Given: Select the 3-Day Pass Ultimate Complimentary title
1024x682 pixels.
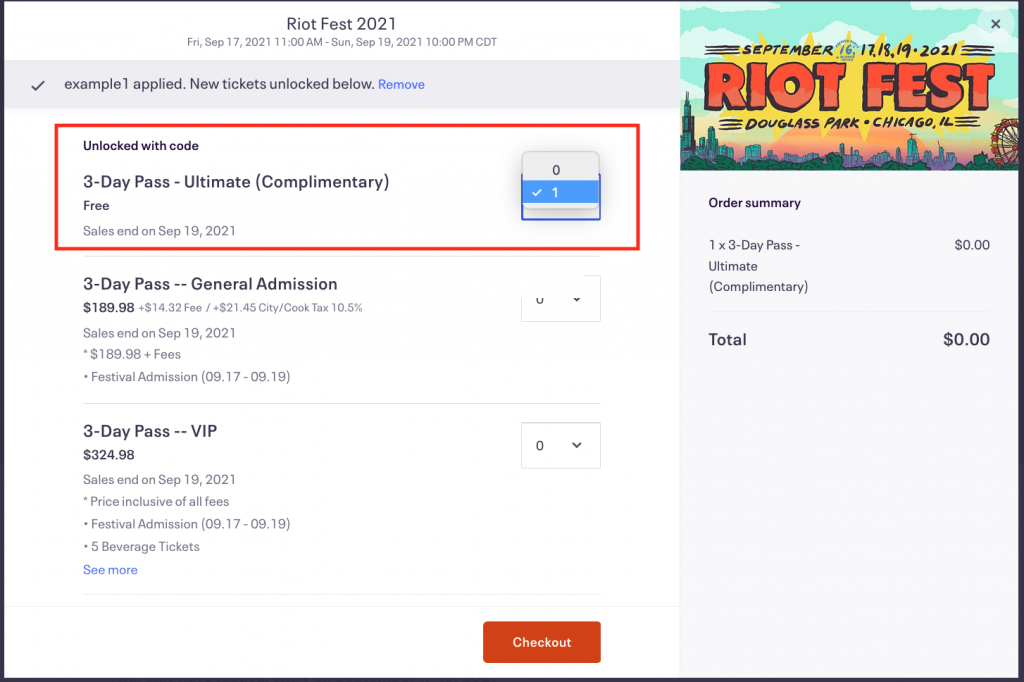Looking at the screenshot, I should [x=236, y=182].
